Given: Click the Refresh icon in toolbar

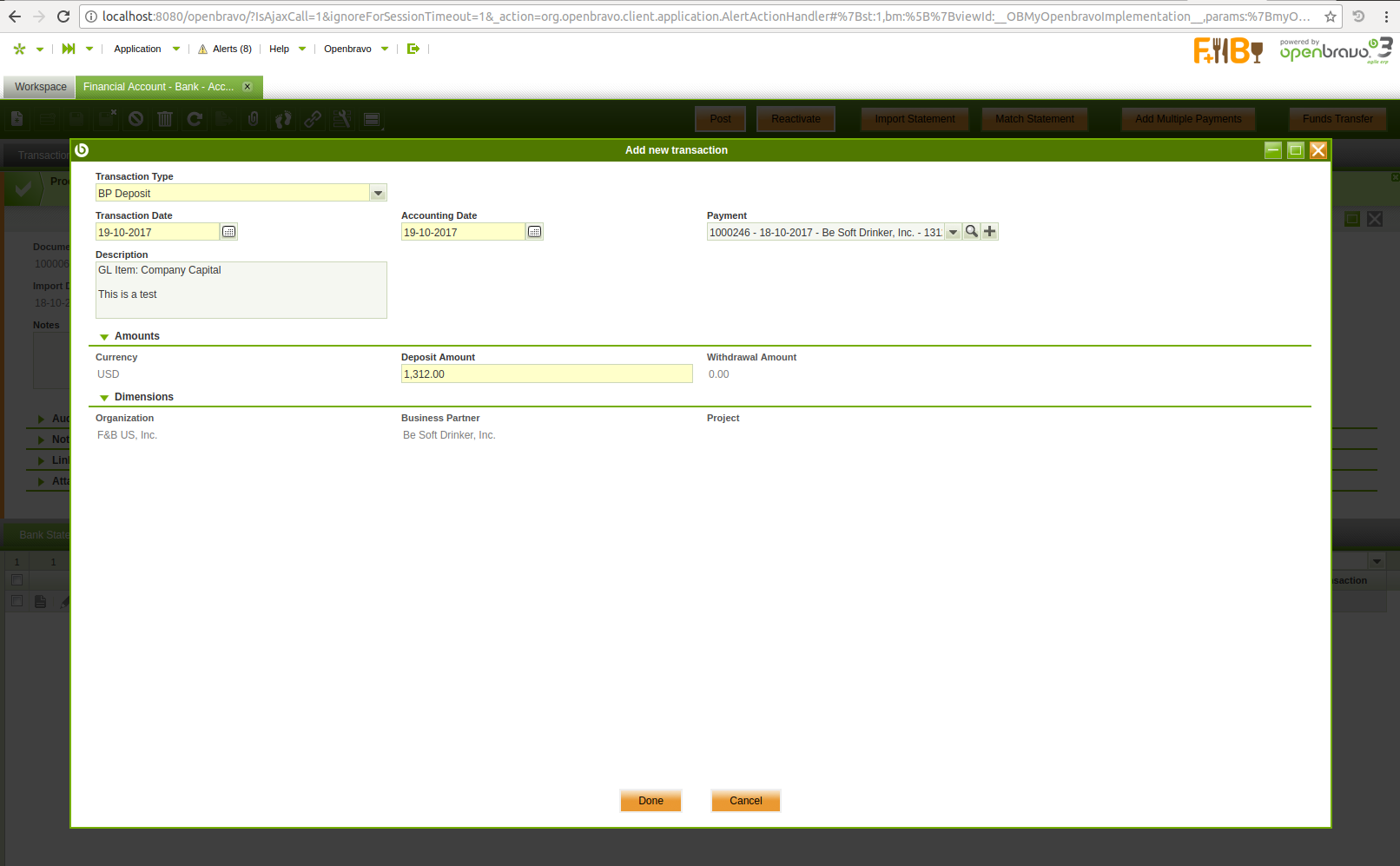Looking at the screenshot, I should (x=195, y=119).
